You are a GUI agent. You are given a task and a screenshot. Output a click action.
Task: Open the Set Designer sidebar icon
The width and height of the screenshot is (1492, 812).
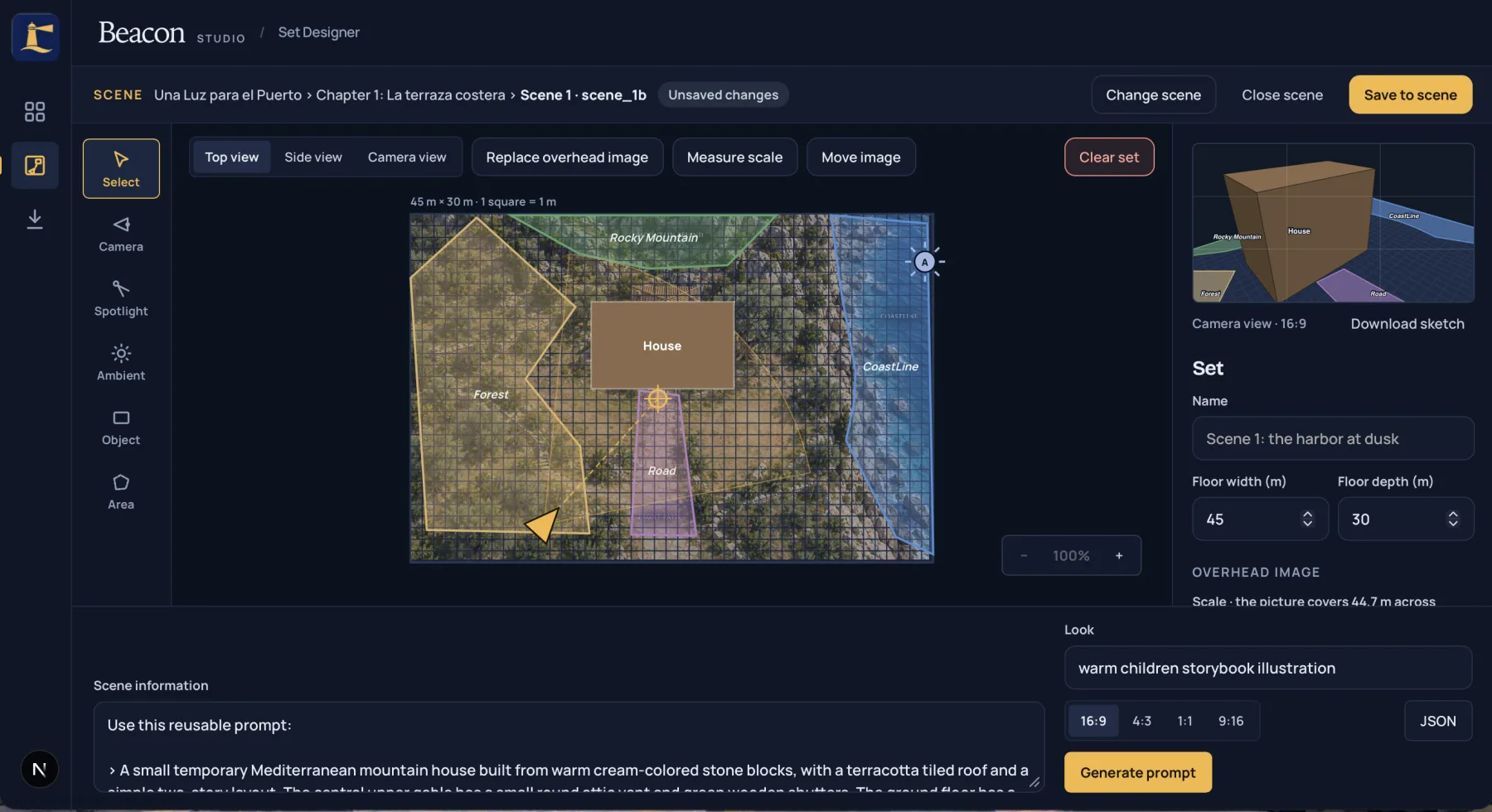click(x=35, y=166)
